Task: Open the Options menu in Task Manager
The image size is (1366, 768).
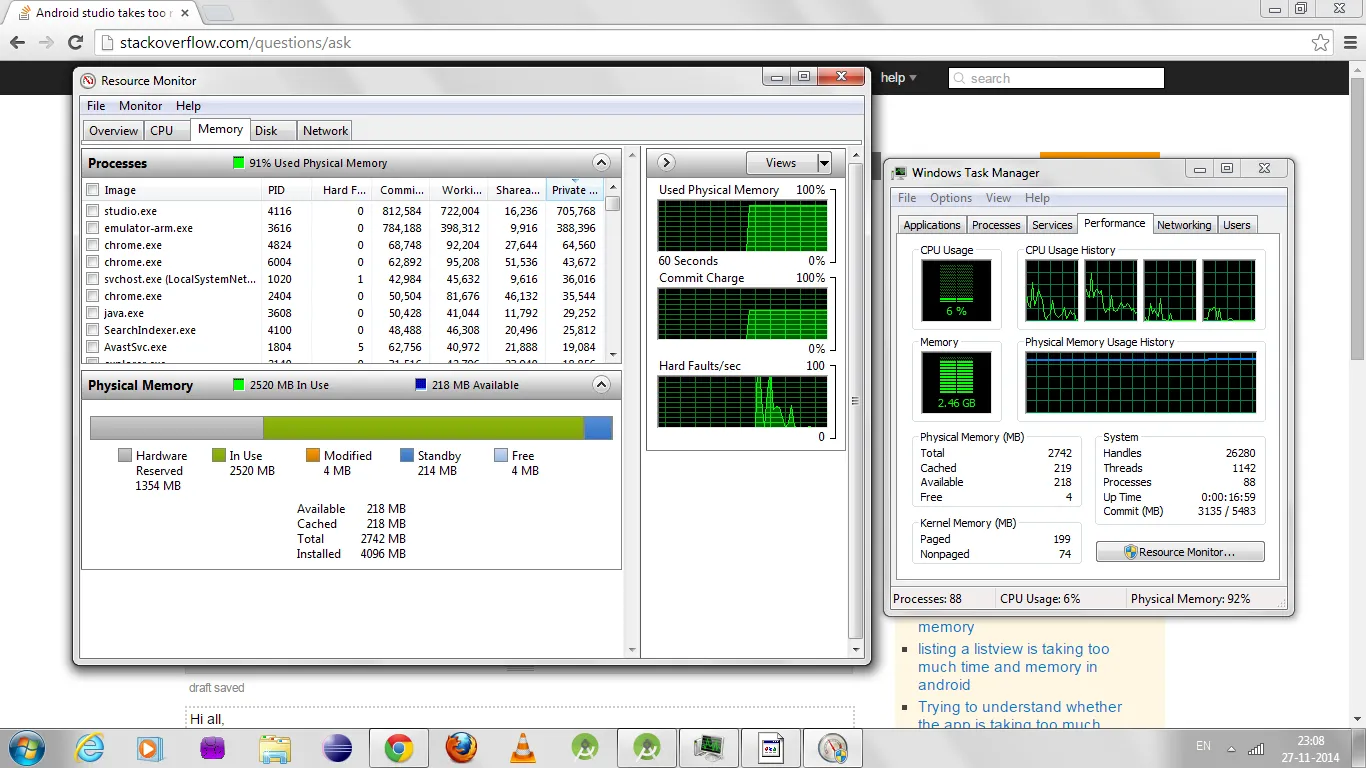Action: click(x=951, y=198)
